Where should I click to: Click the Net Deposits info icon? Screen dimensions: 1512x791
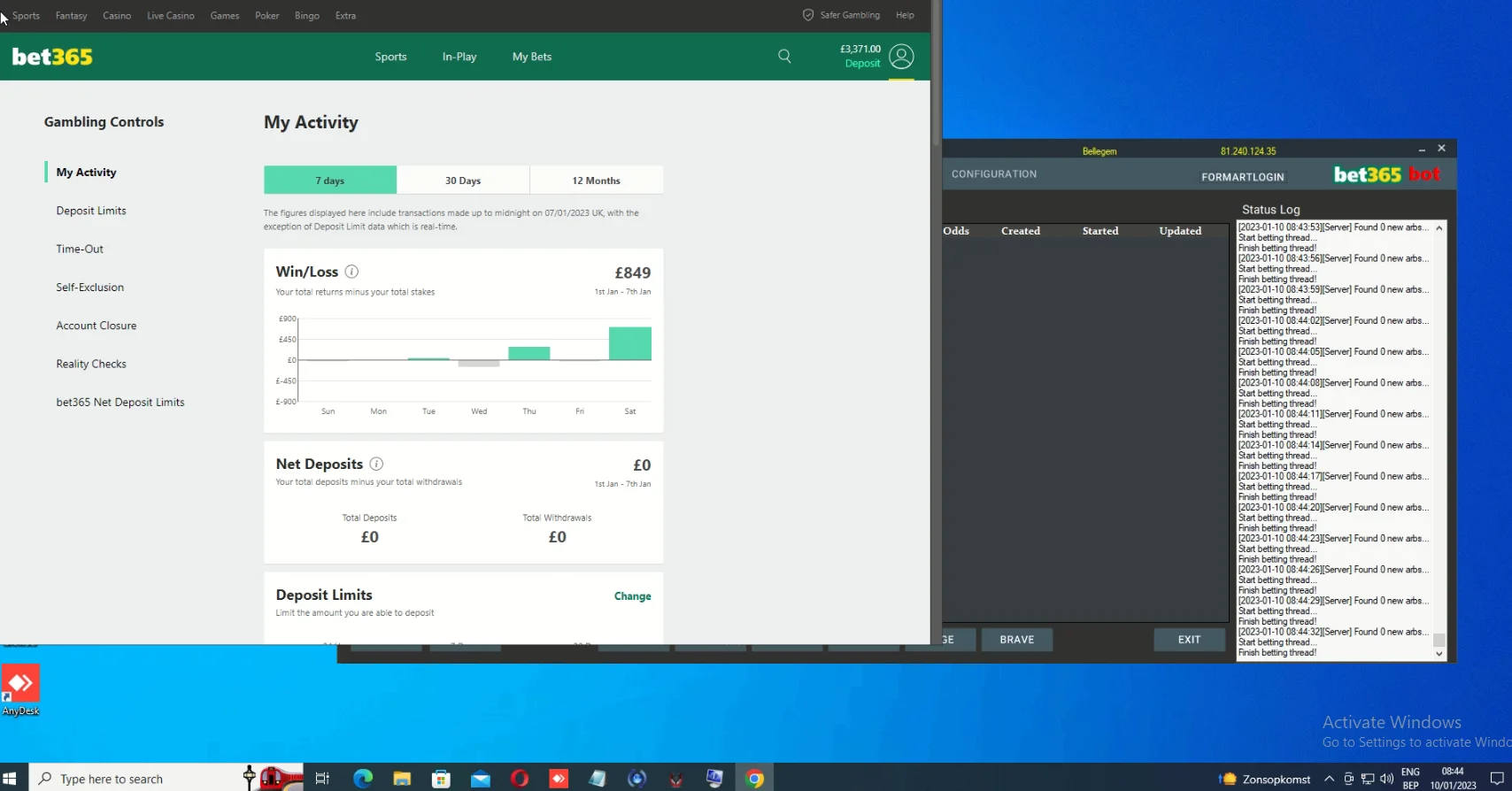(376, 464)
